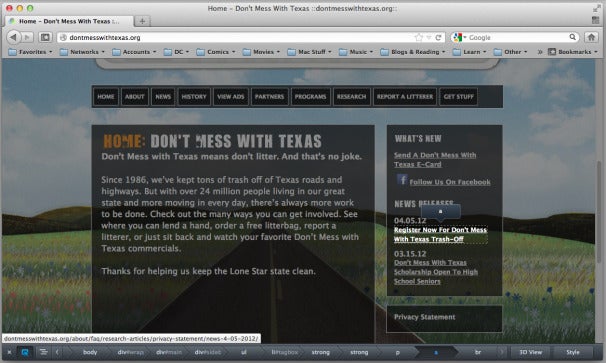Open the VIEW ADS menu item
The image size is (606, 363).
[x=231, y=97]
